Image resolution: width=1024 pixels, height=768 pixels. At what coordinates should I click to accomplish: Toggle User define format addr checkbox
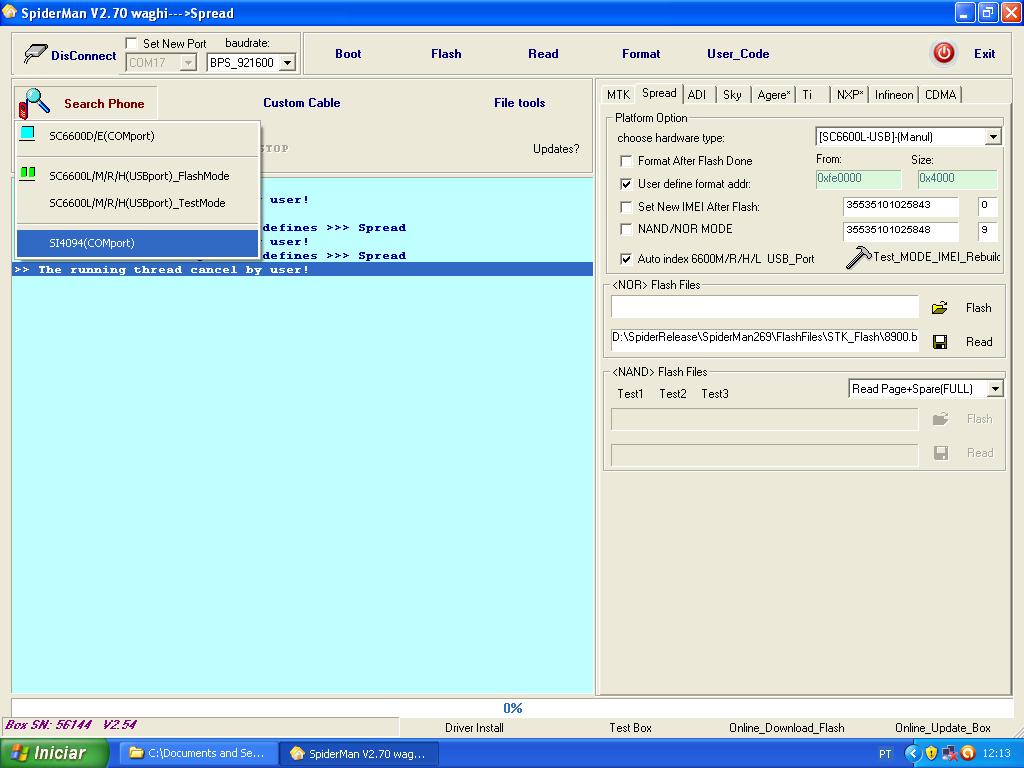tap(626, 184)
